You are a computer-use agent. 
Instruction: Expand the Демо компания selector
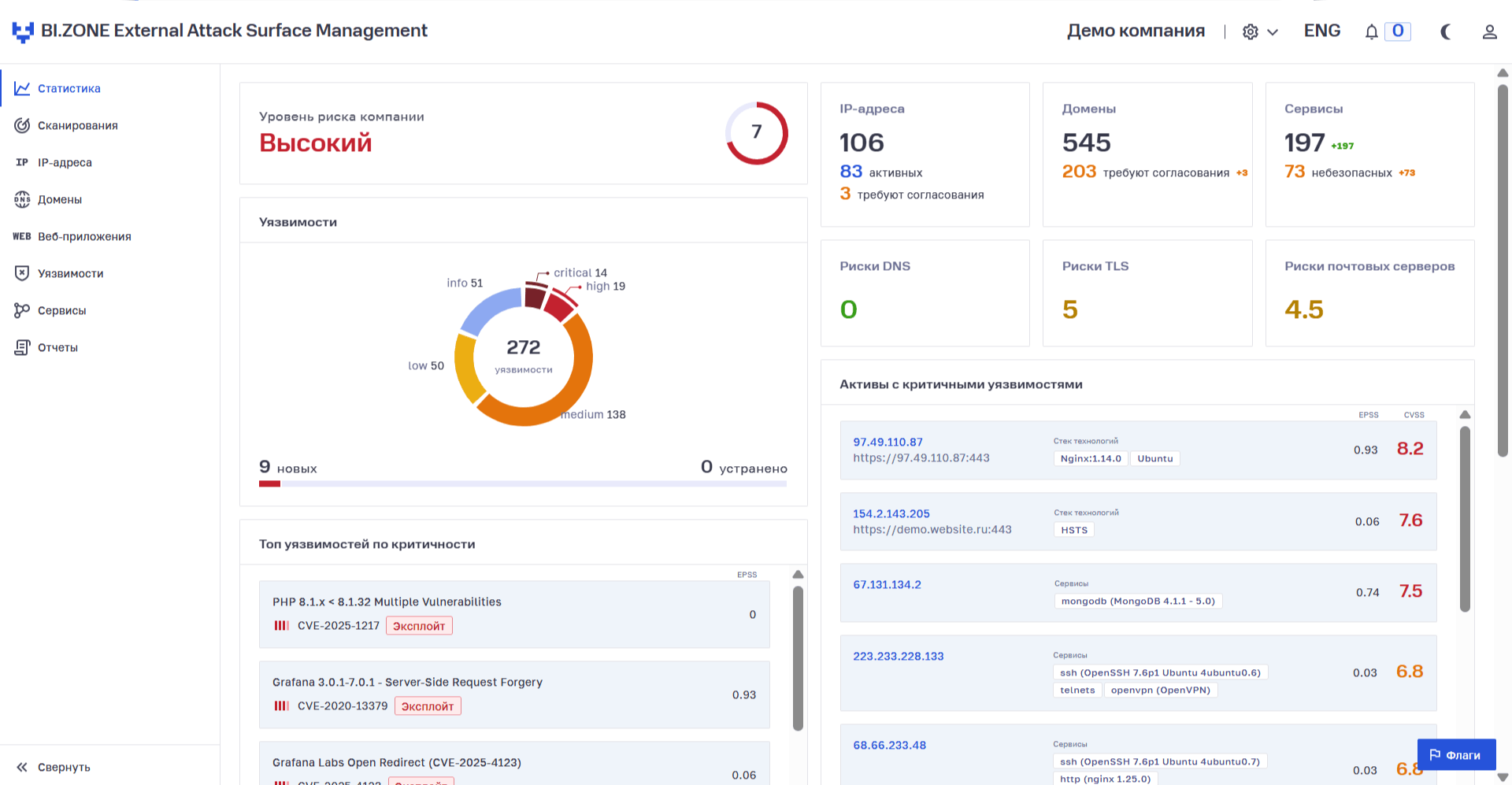coord(1136,31)
